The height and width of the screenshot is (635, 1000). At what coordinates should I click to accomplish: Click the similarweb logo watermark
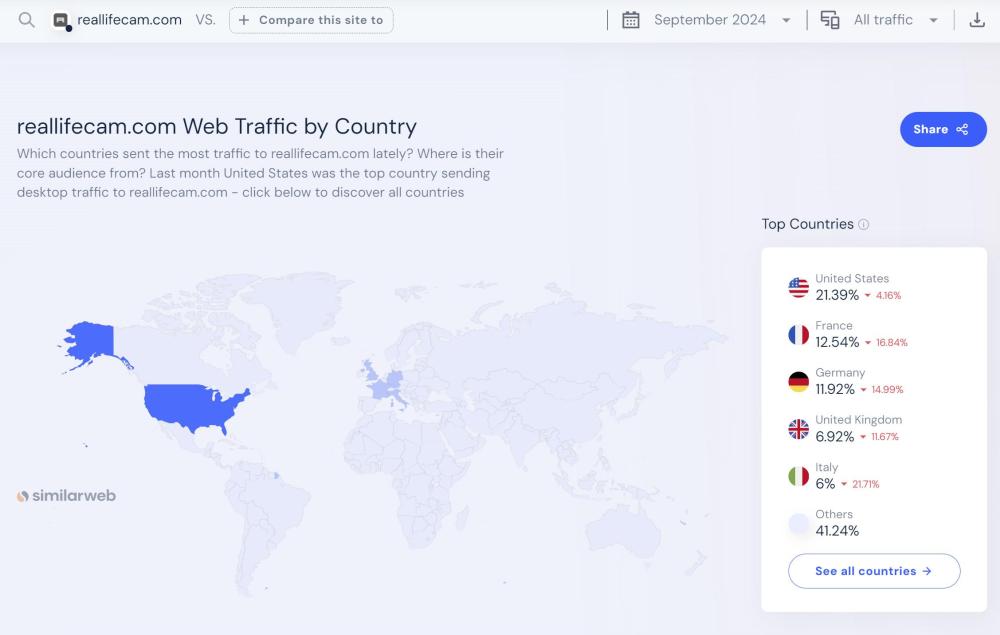[66, 496]
